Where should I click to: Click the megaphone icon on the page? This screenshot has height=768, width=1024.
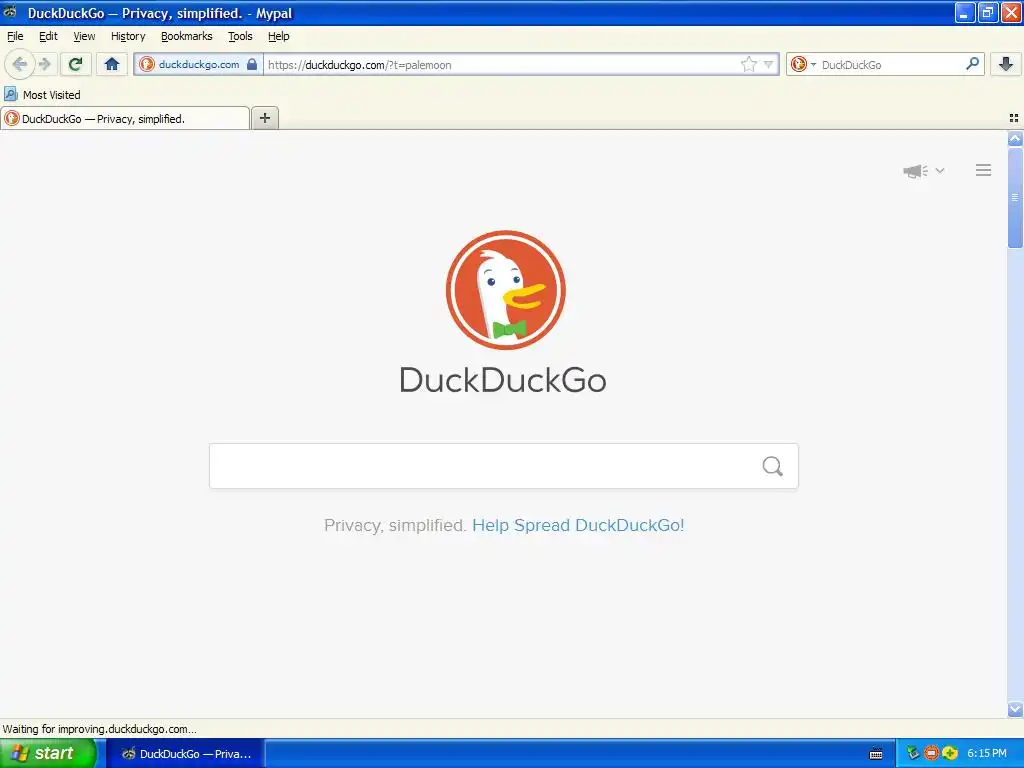[x=915, y=170]
